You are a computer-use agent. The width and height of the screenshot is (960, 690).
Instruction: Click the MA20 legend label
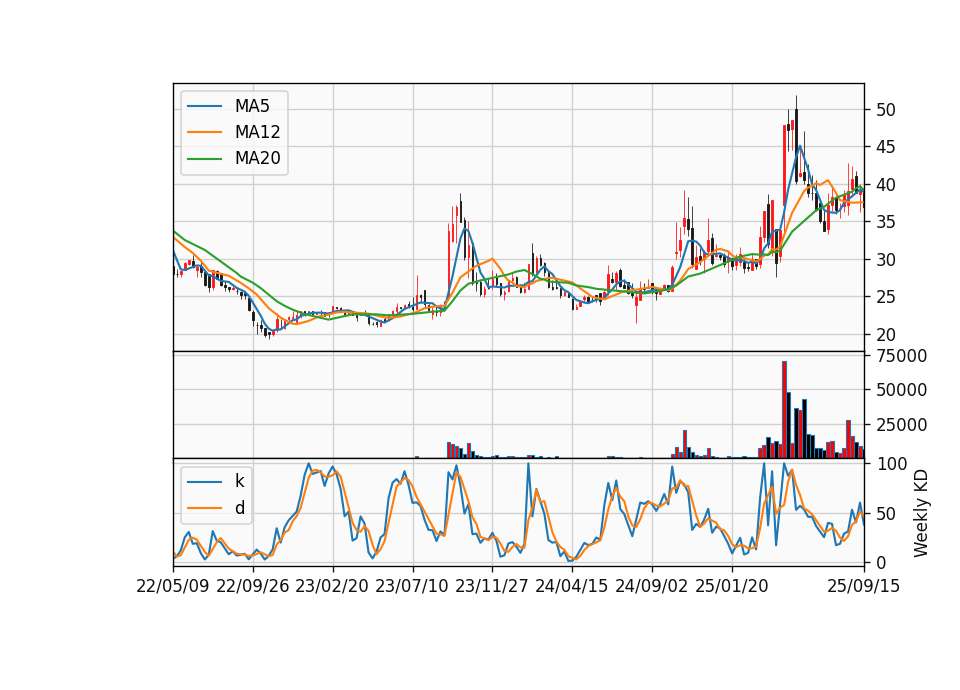click(x=257, y=159)
